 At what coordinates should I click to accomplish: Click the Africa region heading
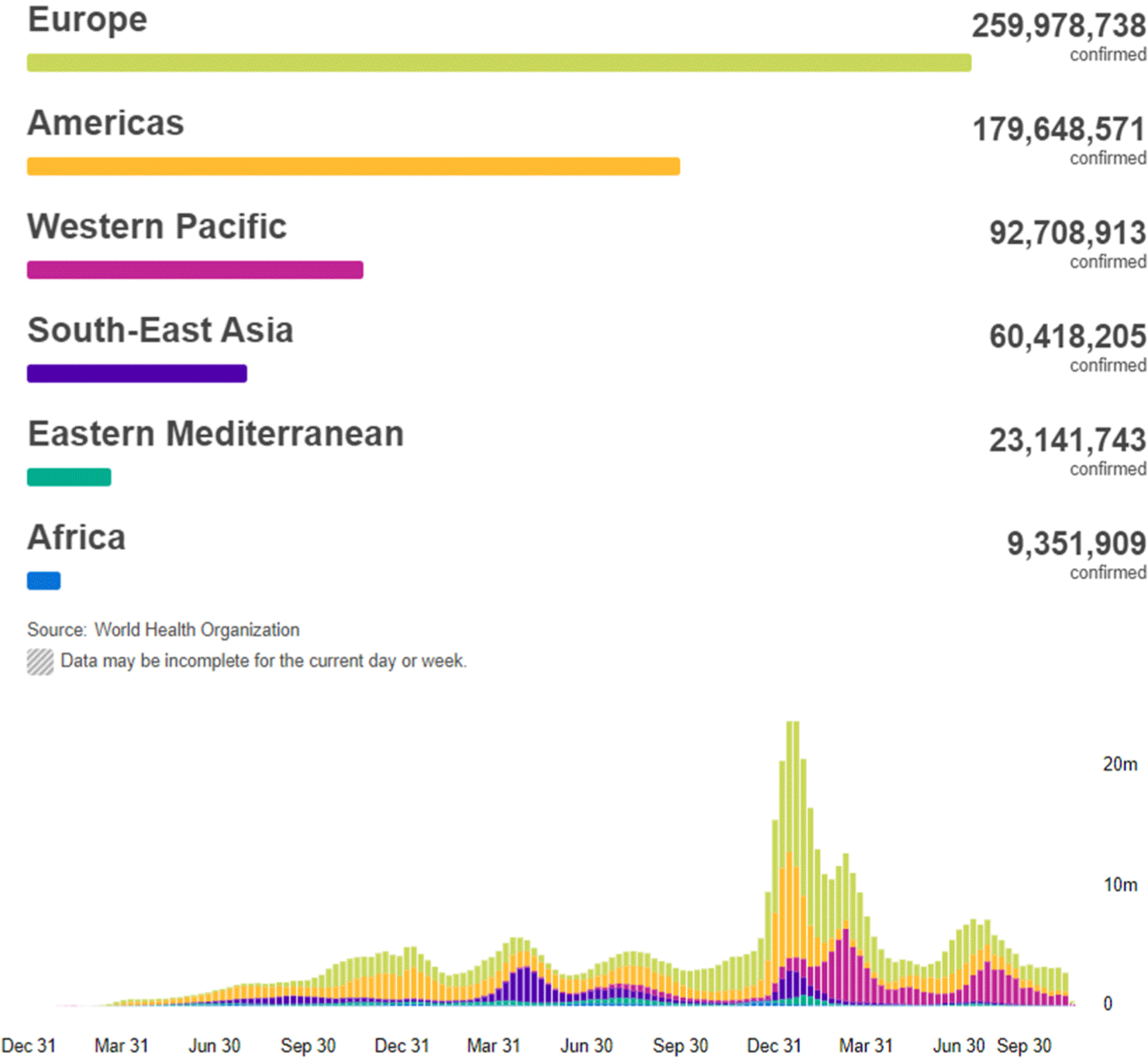click(76, 538)
